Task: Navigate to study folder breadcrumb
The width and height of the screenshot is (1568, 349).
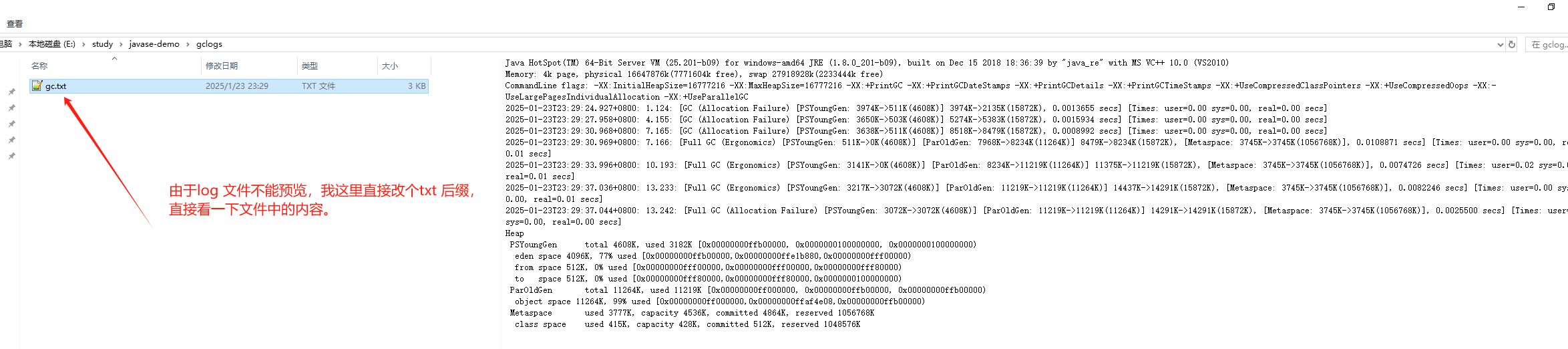Action: pos(102,44)
